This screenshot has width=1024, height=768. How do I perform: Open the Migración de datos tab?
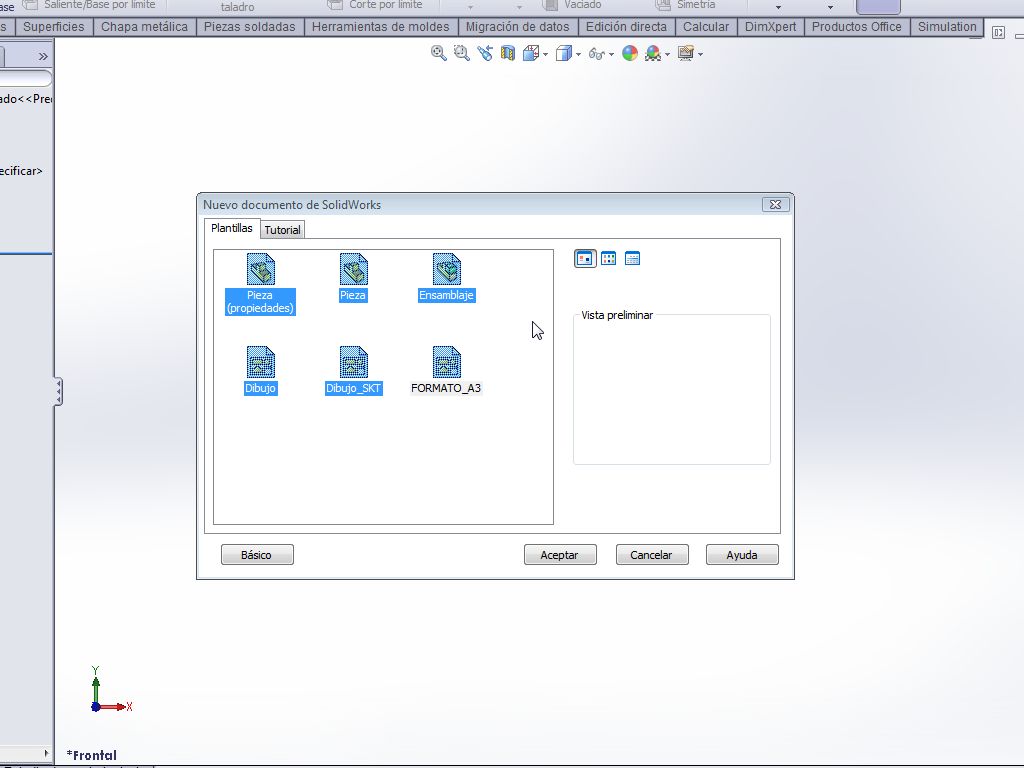518,27
